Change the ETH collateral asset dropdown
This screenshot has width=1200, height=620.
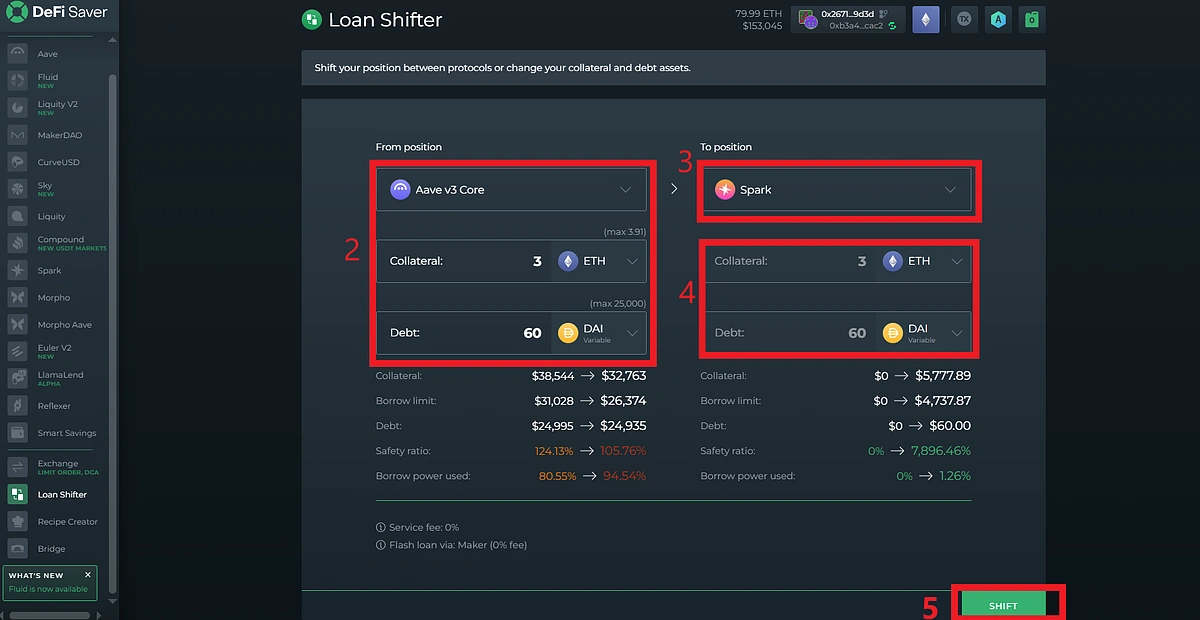coord(597,261)
